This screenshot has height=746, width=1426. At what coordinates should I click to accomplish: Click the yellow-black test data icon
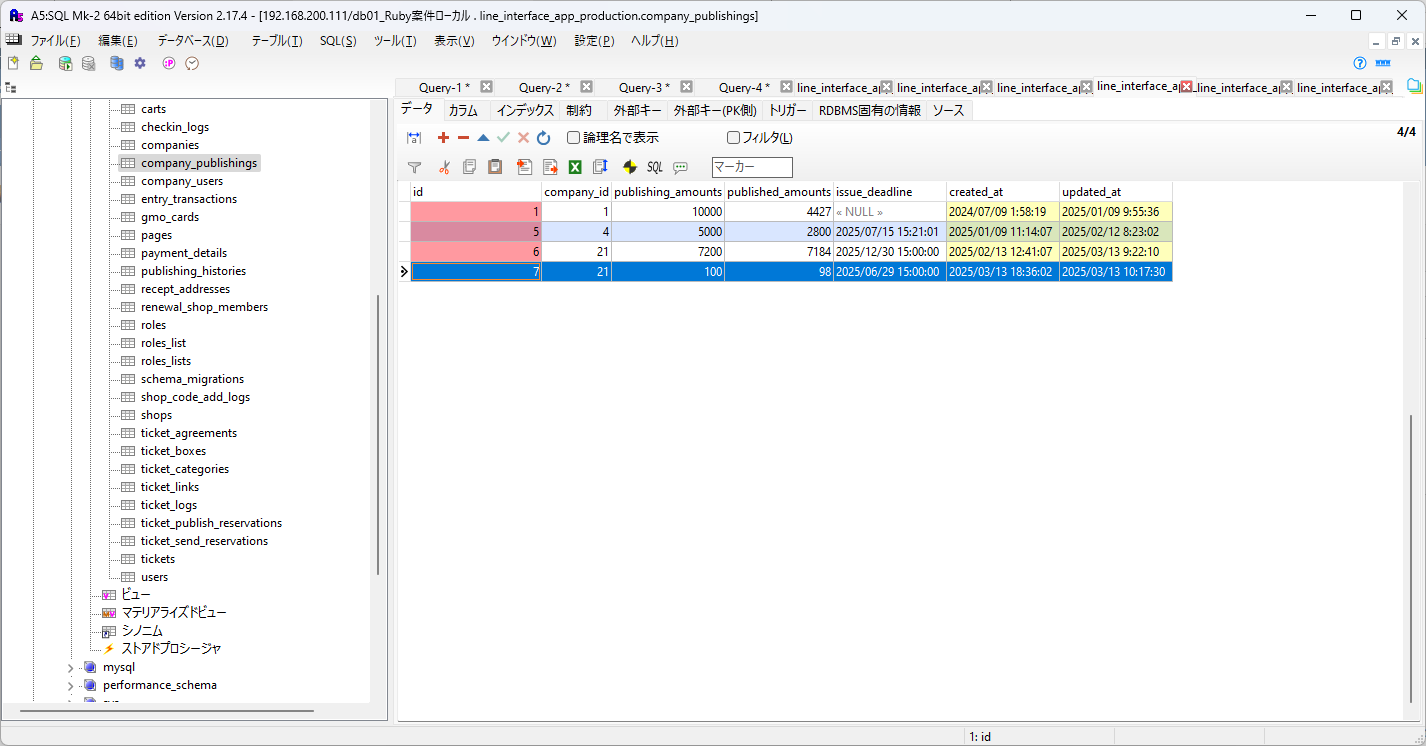630,167
